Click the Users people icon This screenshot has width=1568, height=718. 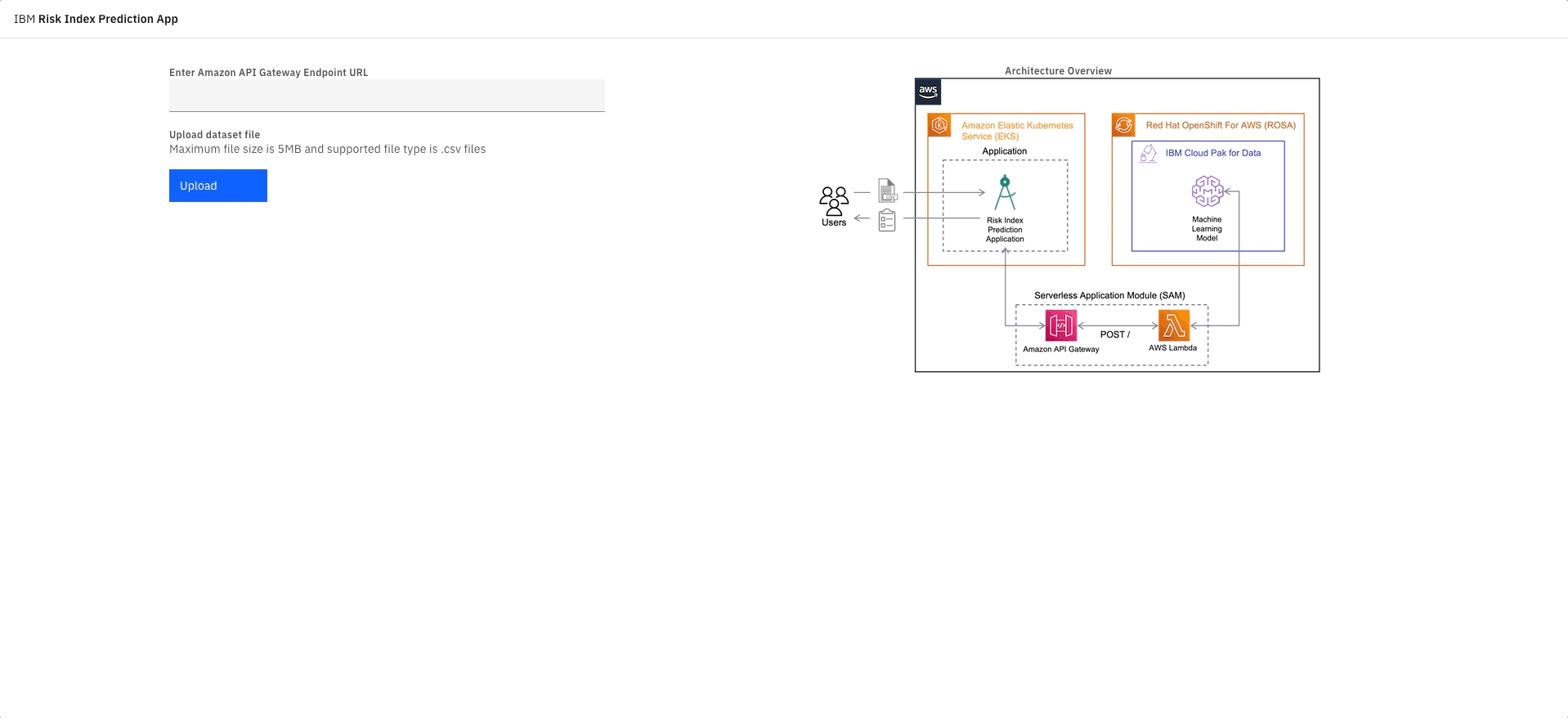tap(834, 200)
